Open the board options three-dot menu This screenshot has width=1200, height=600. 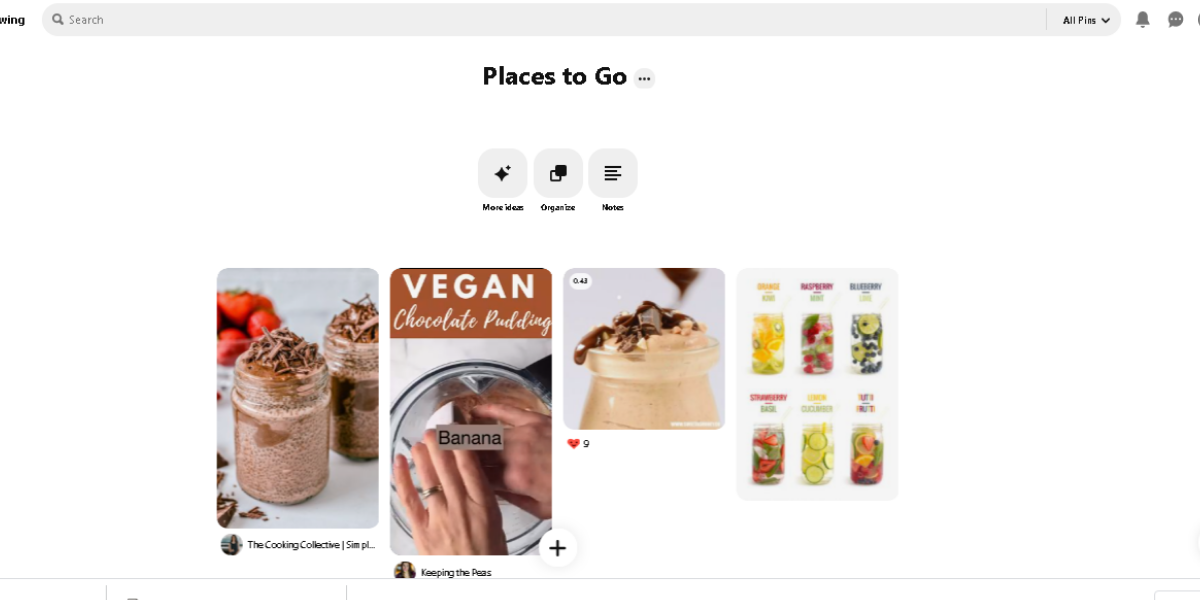644,78
